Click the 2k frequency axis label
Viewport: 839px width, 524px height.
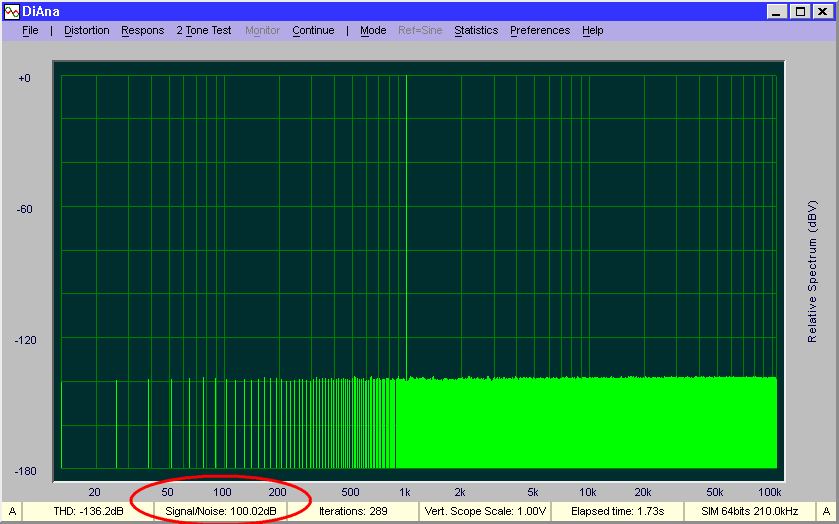pos(460,492)
